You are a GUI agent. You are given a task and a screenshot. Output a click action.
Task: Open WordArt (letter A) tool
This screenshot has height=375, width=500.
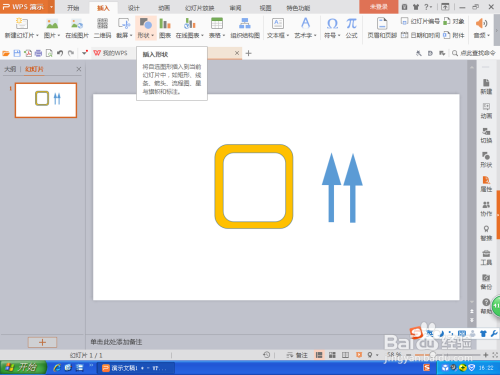pyautogui.click(x=305, y=24)
